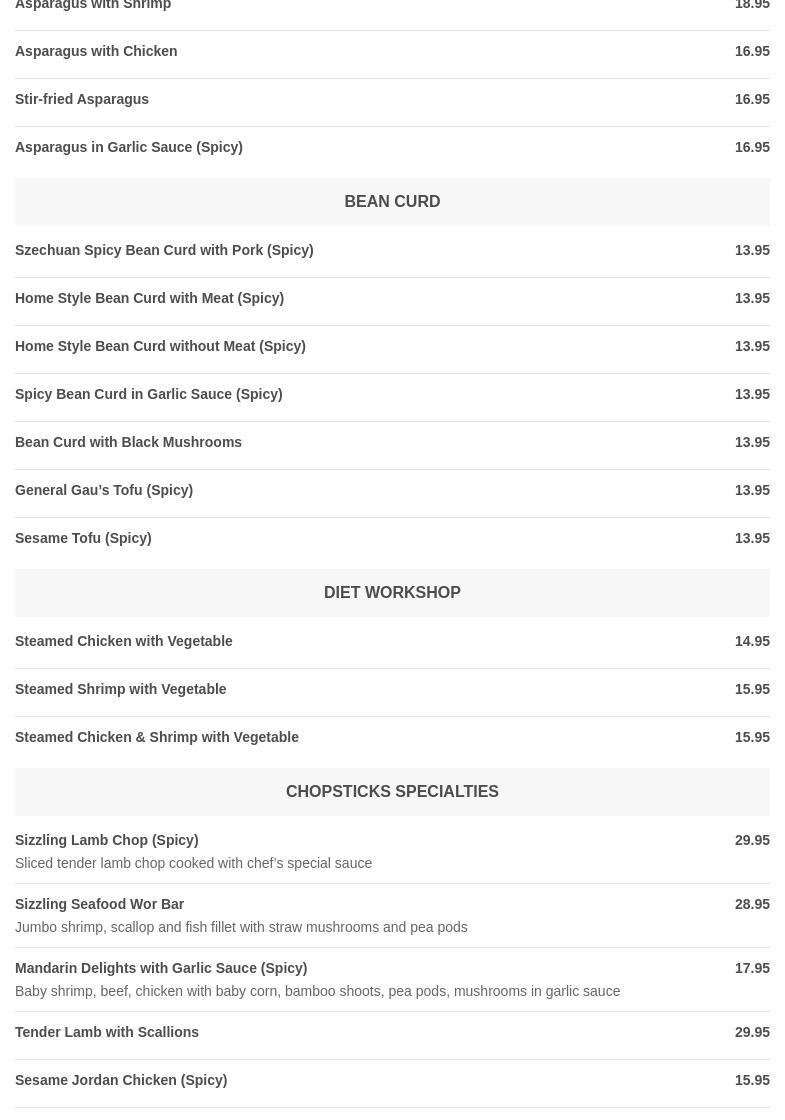This screenshot has width=785, height=1120.
Task: Click the CHOPSTICKS SPECIALTIES section header
Action: tap(392, 791)
